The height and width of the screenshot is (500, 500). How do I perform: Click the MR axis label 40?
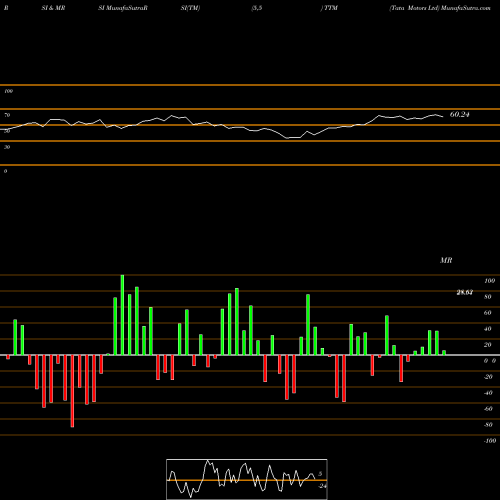pos(488,329)
